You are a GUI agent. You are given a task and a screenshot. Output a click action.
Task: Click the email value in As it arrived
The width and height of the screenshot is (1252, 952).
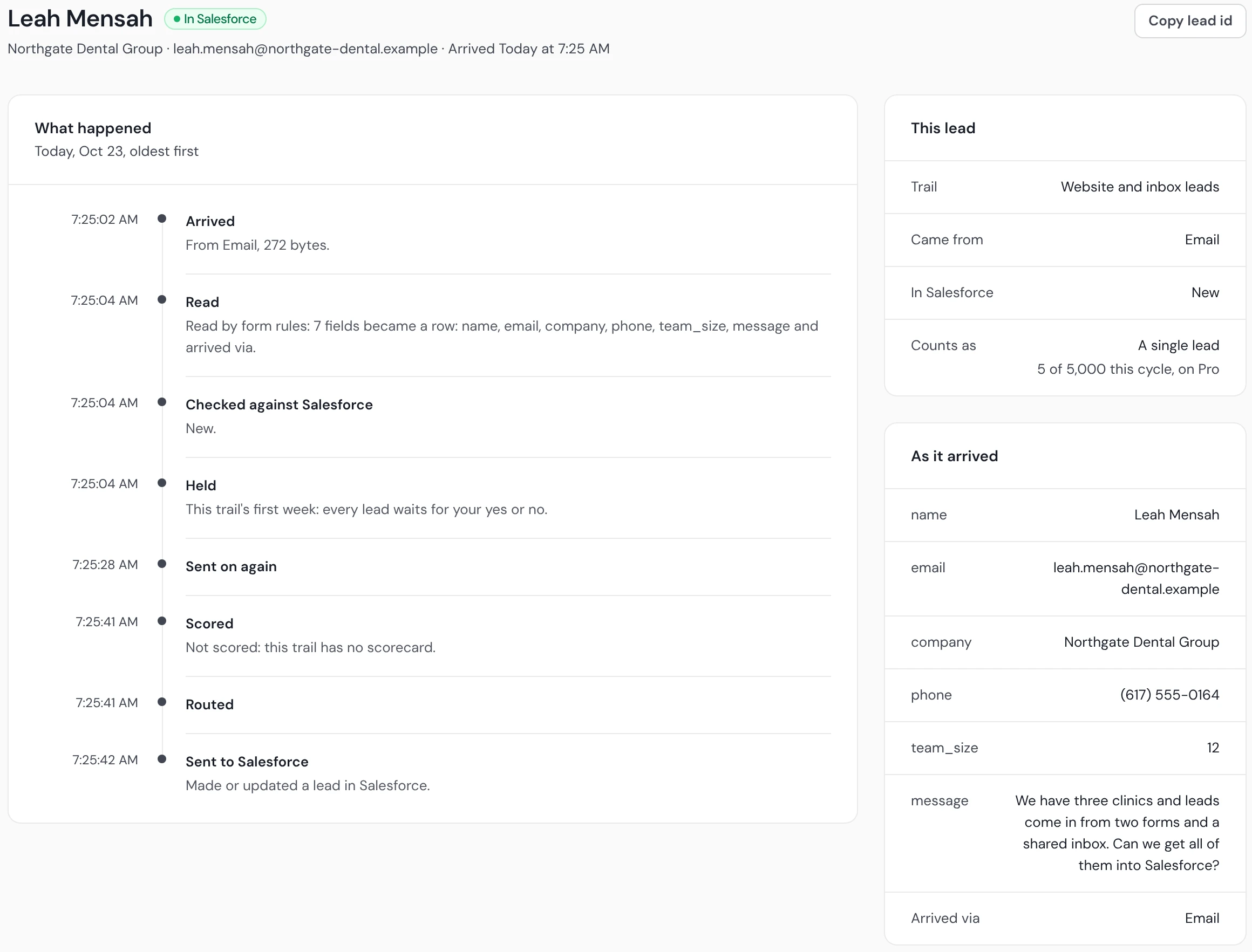(x=1136, y=579)
